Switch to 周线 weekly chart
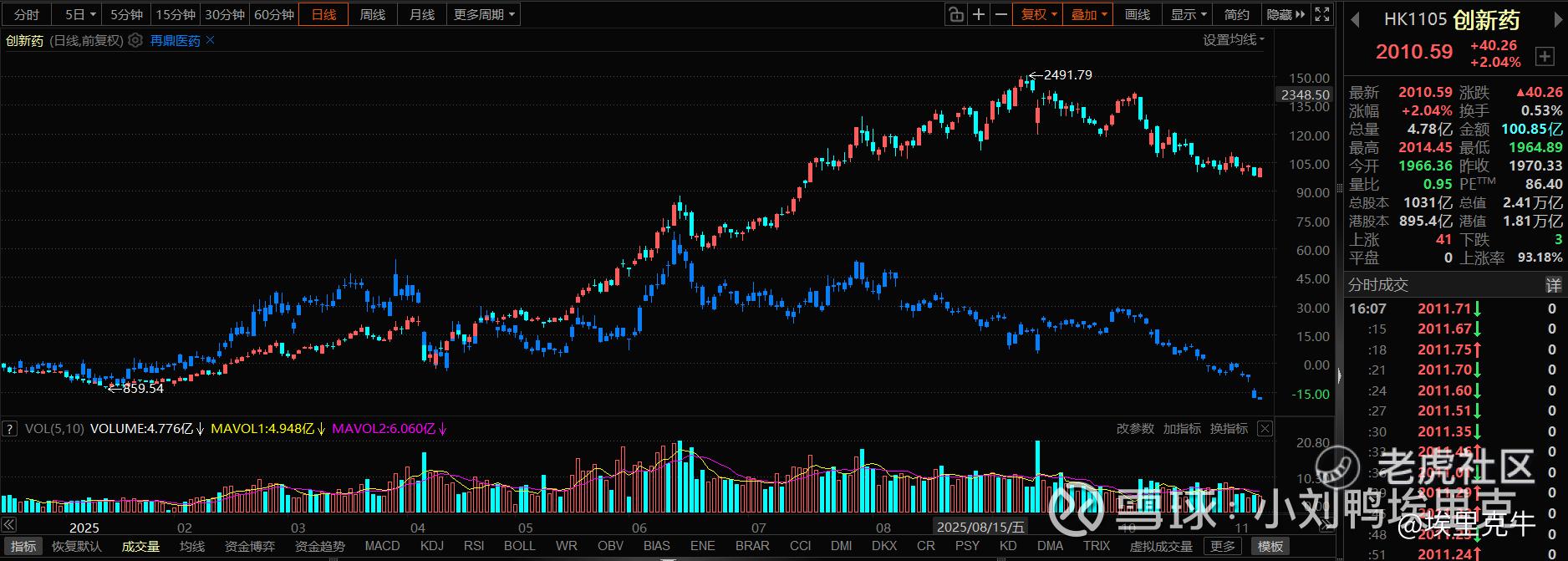The height and width of the screenshot is (561, 1568). 373,14
